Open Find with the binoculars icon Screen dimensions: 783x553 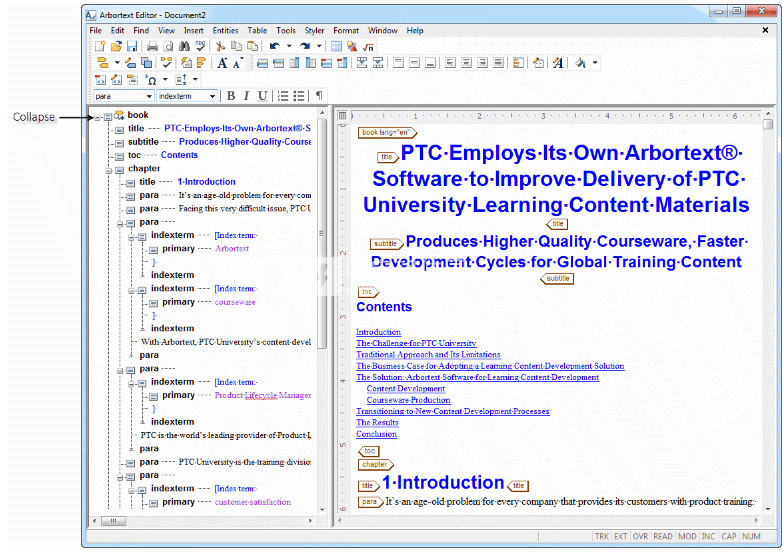184,46
